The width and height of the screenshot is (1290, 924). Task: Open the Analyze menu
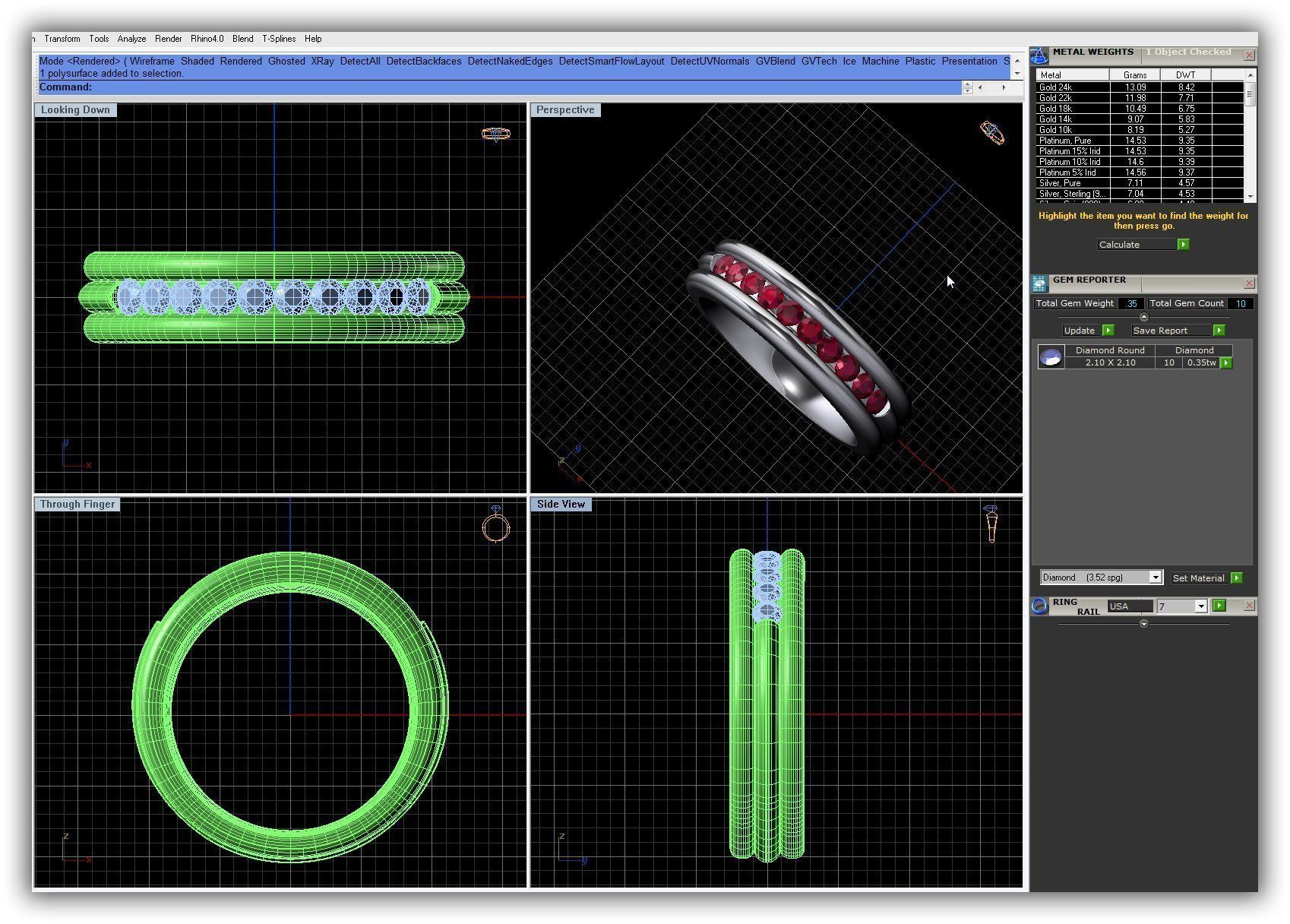click(131, 39)
